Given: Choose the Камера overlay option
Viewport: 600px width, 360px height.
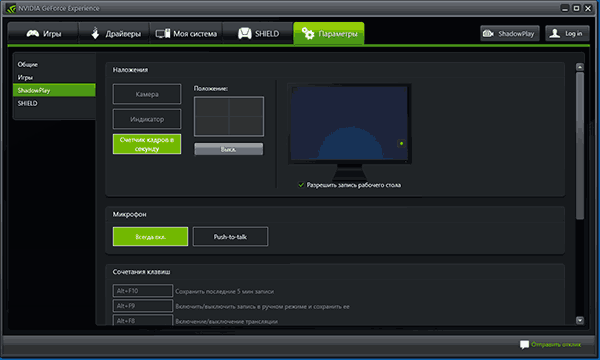Looking at the screenshot, I should point(147,94).
